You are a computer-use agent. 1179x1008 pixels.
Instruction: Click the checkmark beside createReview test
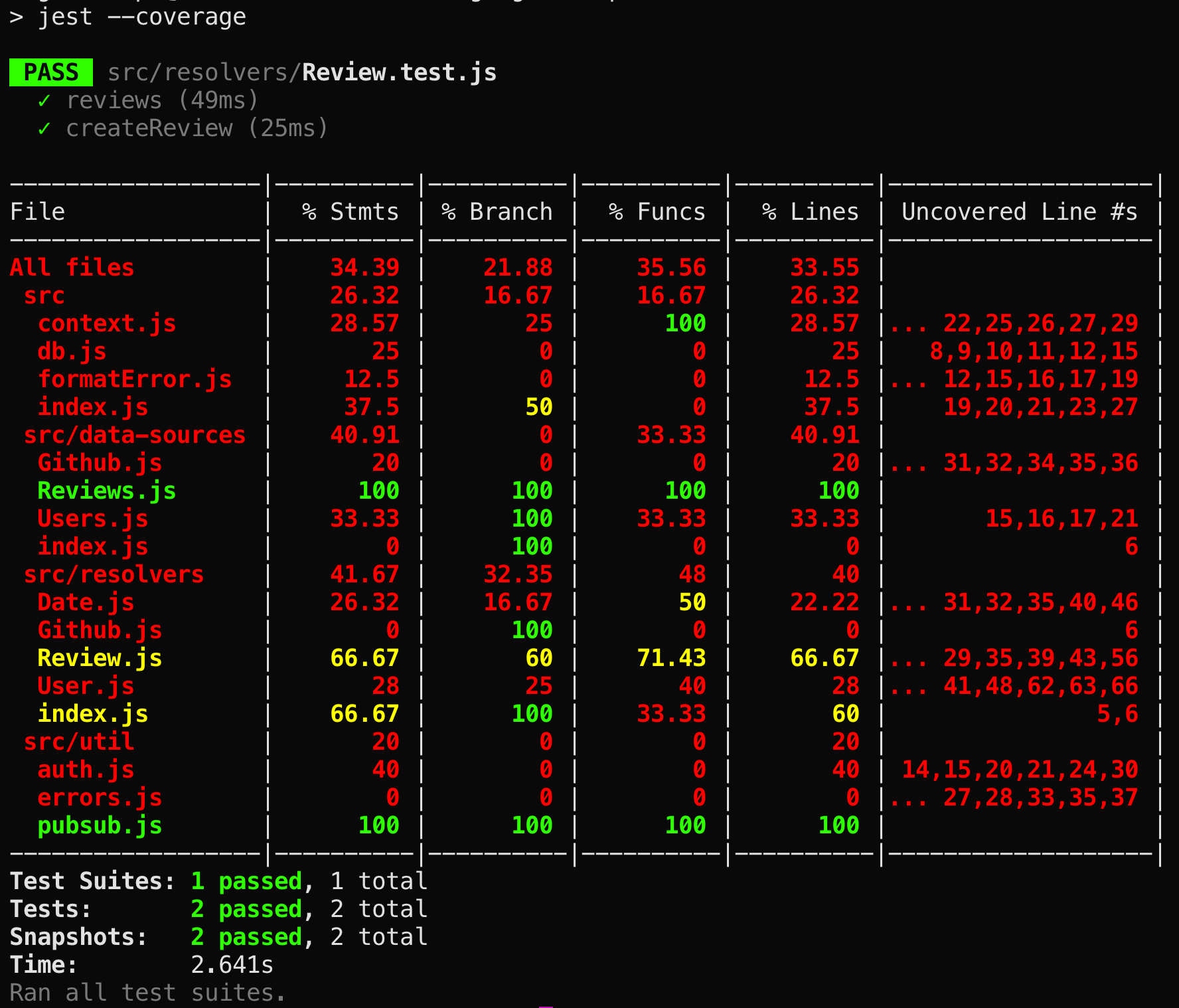[x=44, y=128]
